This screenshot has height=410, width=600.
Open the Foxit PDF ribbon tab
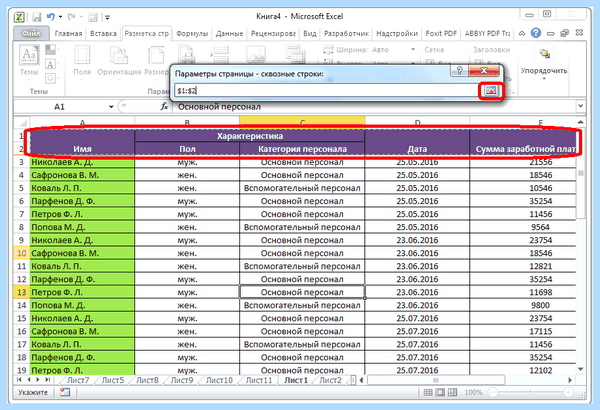tap(441, 34)
